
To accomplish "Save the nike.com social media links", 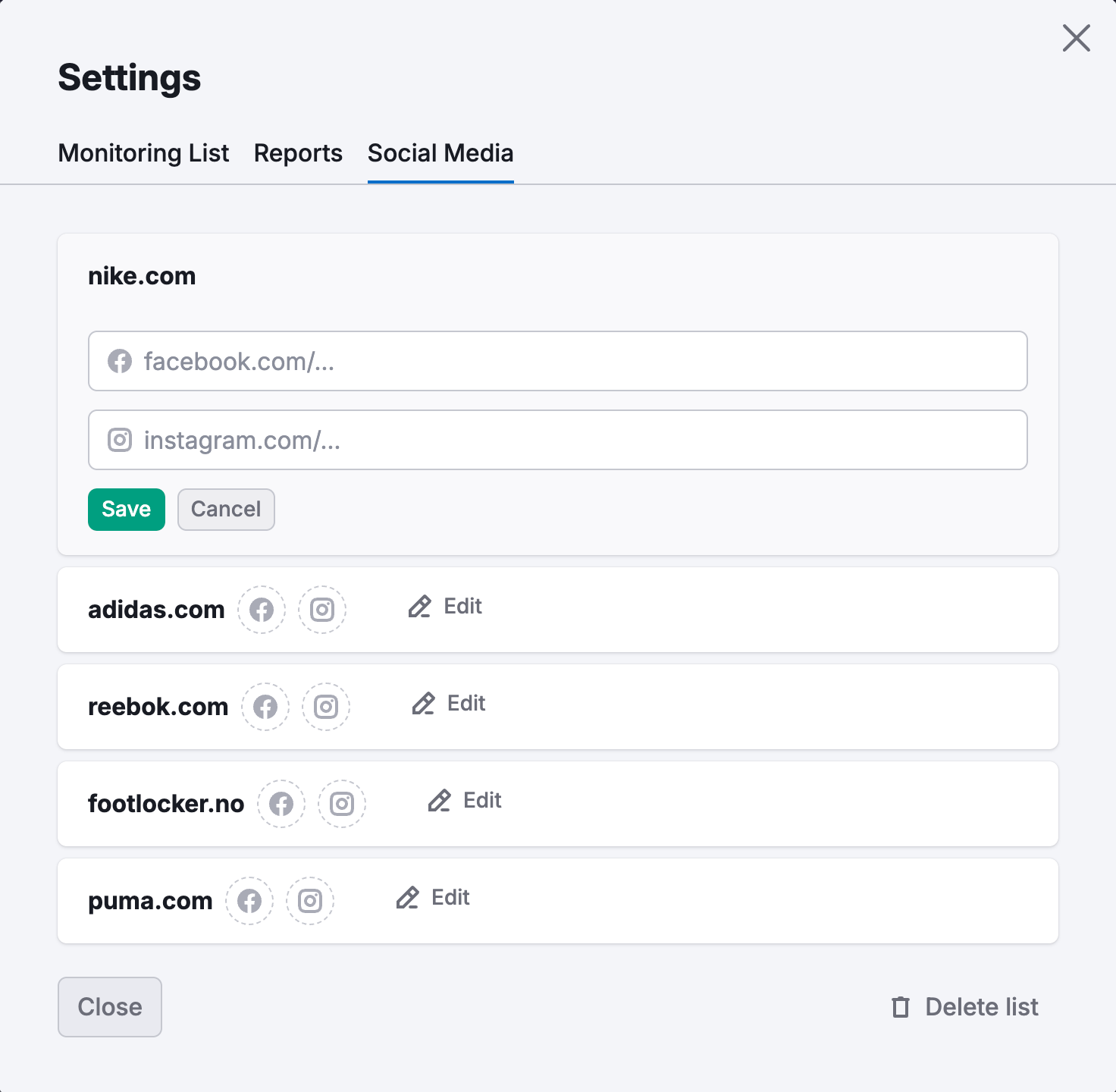I will (x=126, y=509).
